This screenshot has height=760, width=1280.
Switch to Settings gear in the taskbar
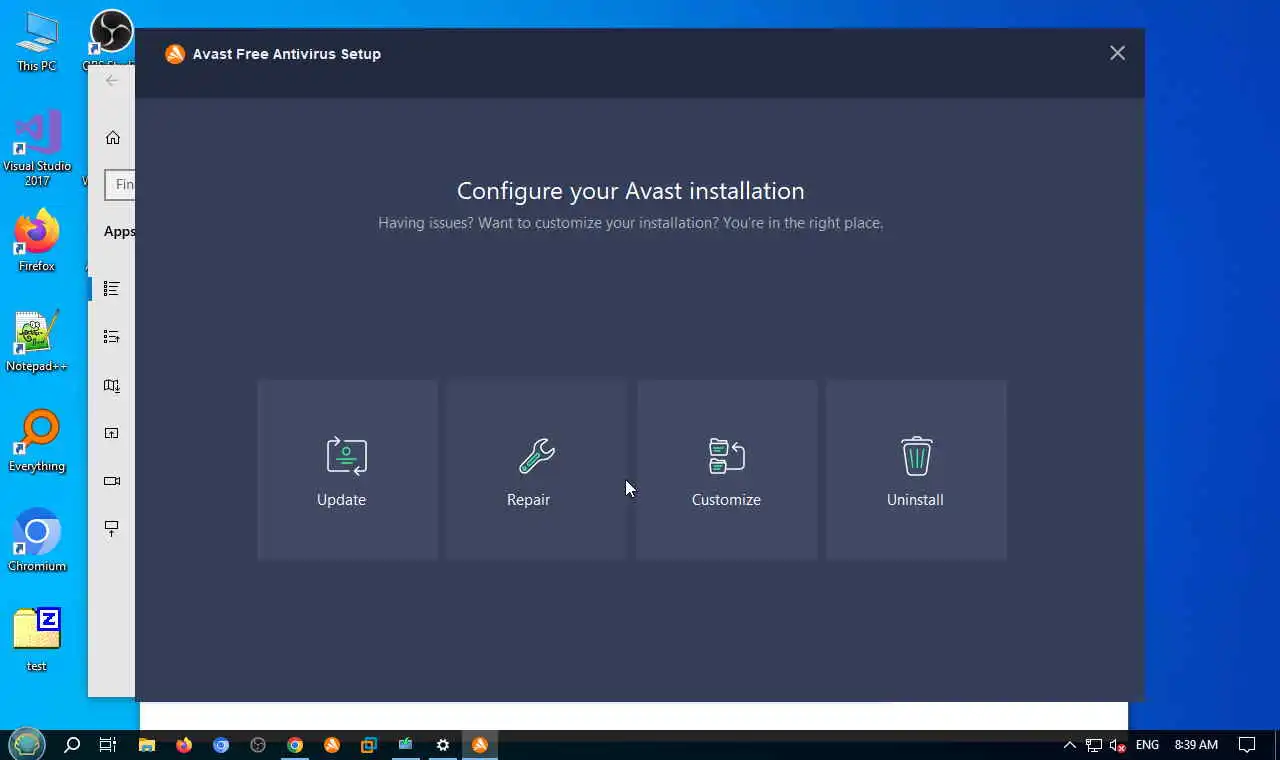(443, 744)
